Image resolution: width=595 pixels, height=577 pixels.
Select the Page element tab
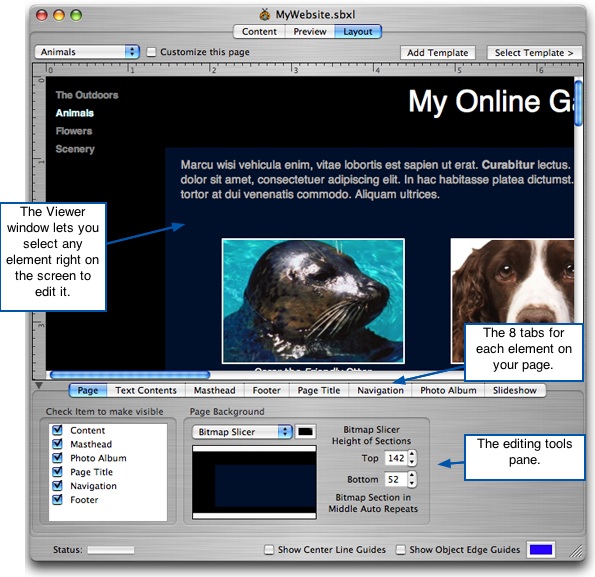88,390
